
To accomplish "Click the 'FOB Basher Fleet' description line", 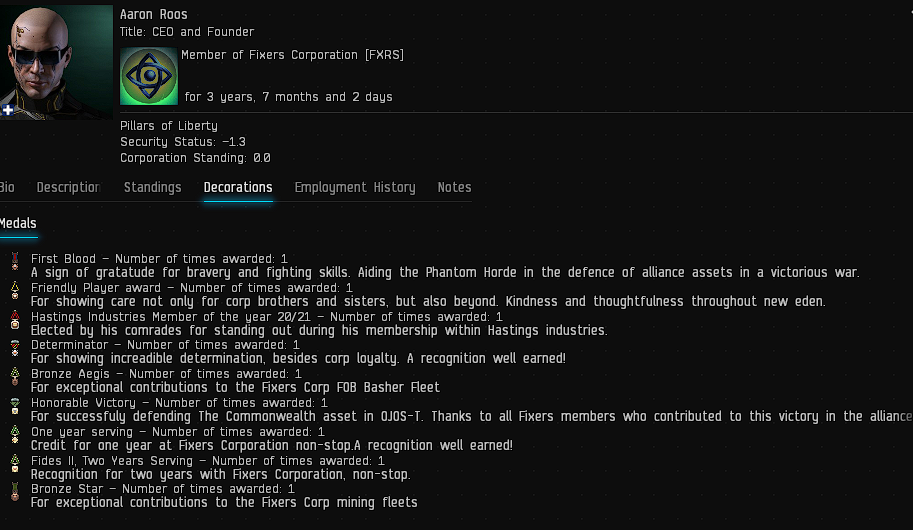I will (x=235, y=388).
